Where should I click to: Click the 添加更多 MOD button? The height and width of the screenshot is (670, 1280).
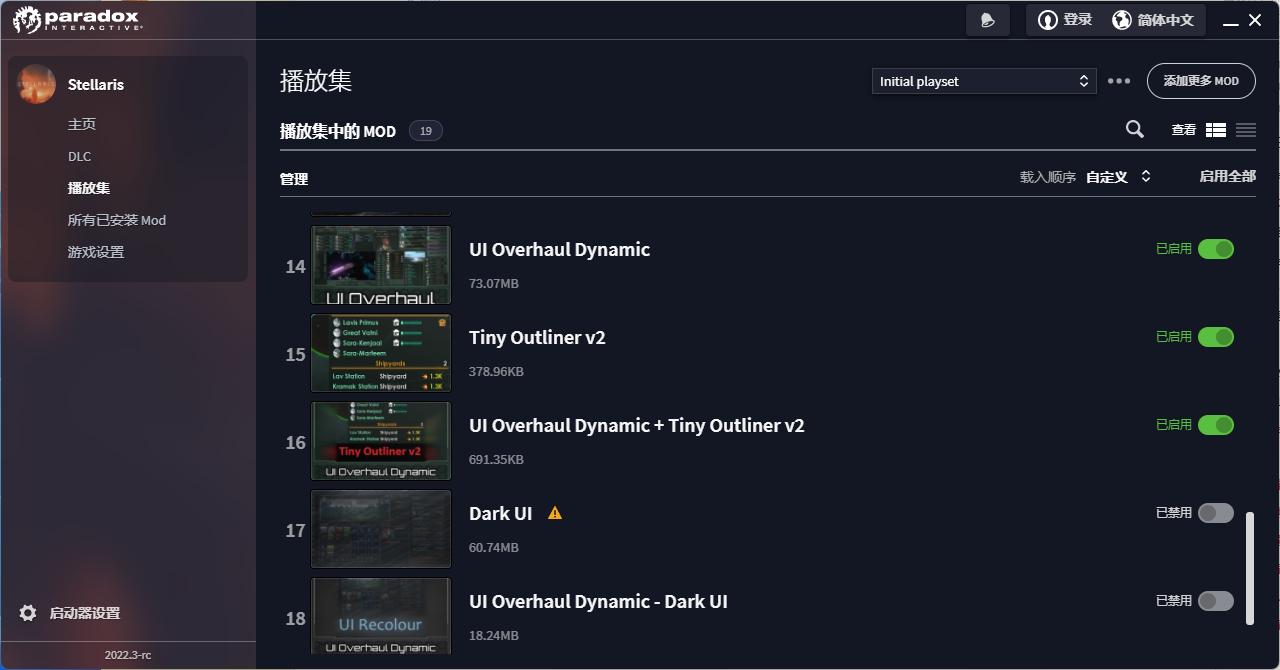1201,81
